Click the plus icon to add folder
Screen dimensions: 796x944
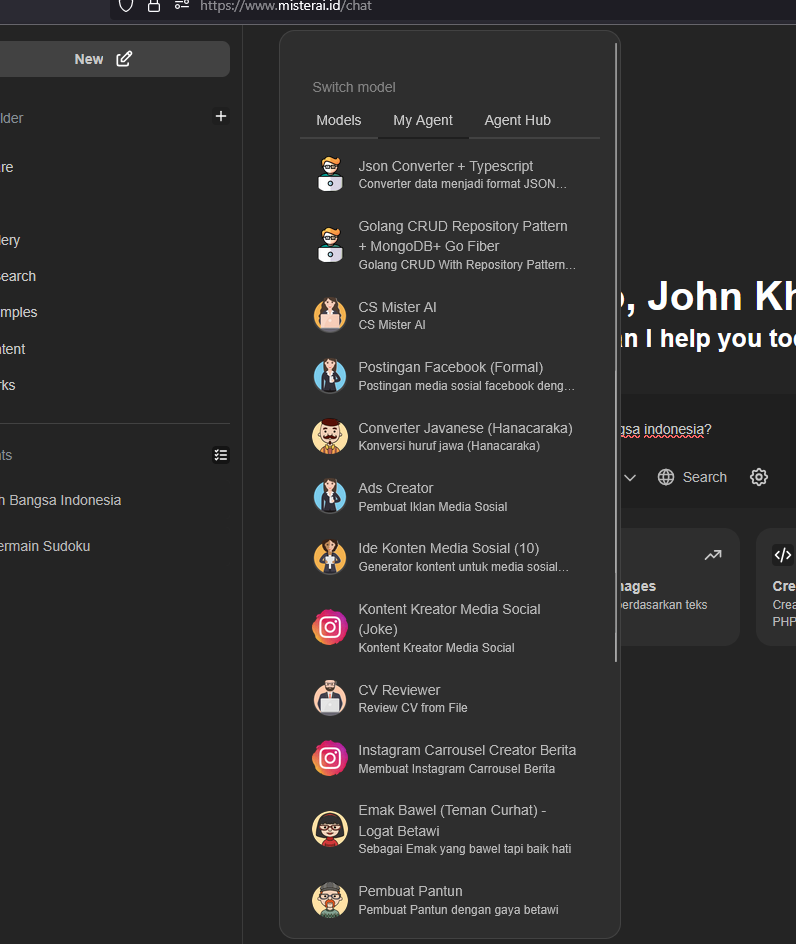[x=221, y=117]
